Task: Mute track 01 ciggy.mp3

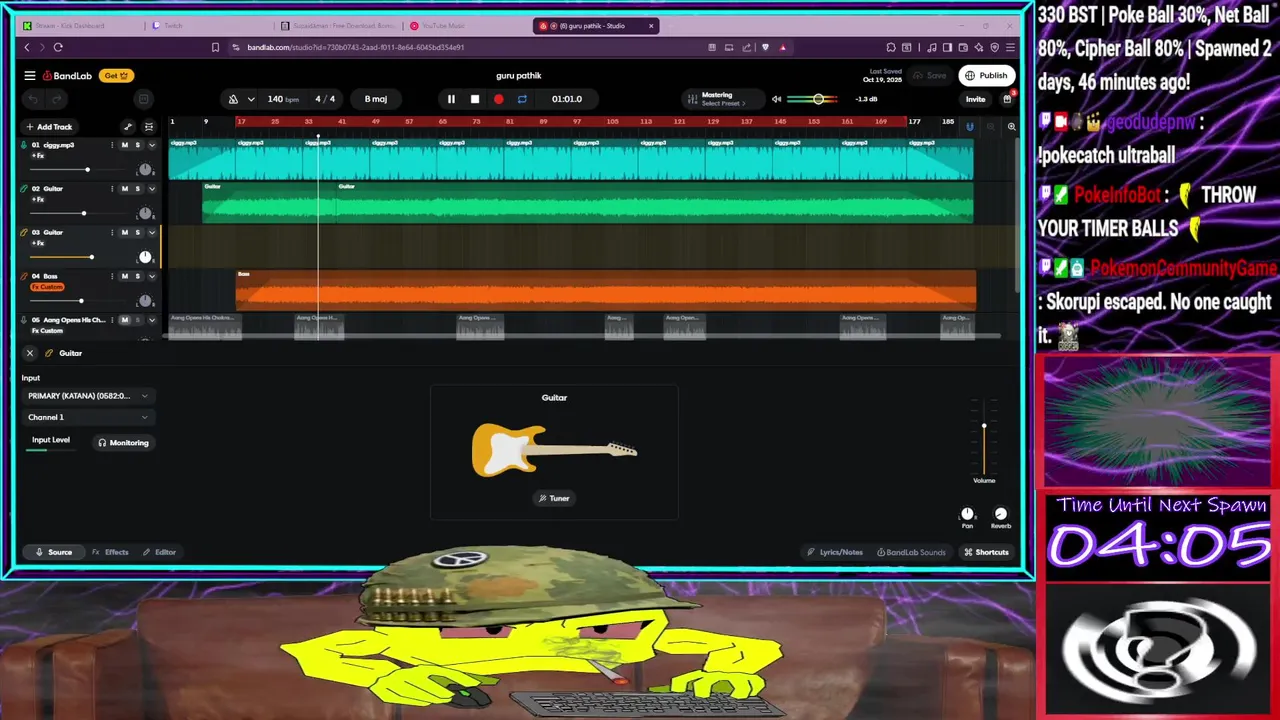Action: tap(124, 145)
